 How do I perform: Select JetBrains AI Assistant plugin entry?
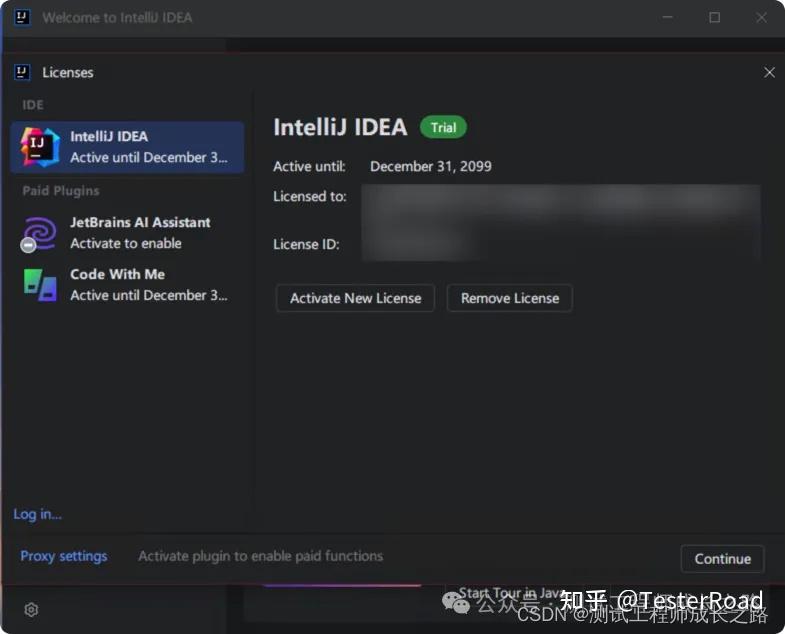(x=127, y=233)
